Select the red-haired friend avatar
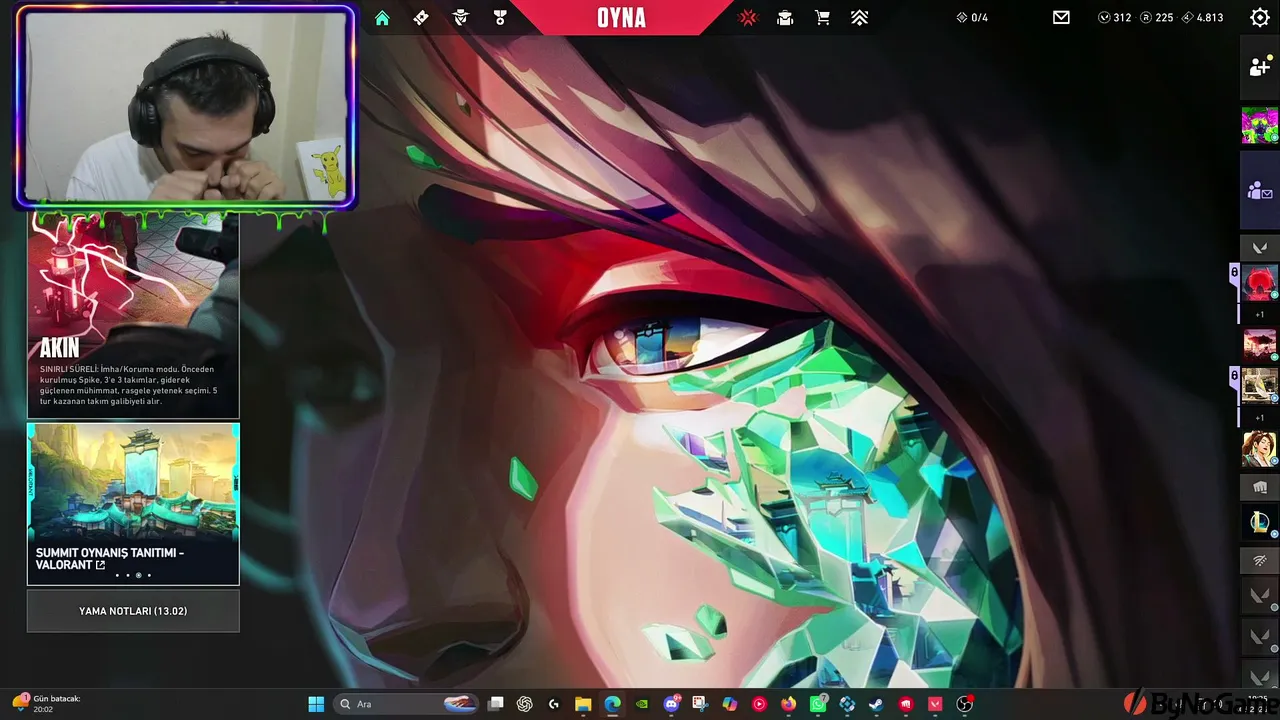This screenshot has height=720, width=1280. click(1260, 282)
